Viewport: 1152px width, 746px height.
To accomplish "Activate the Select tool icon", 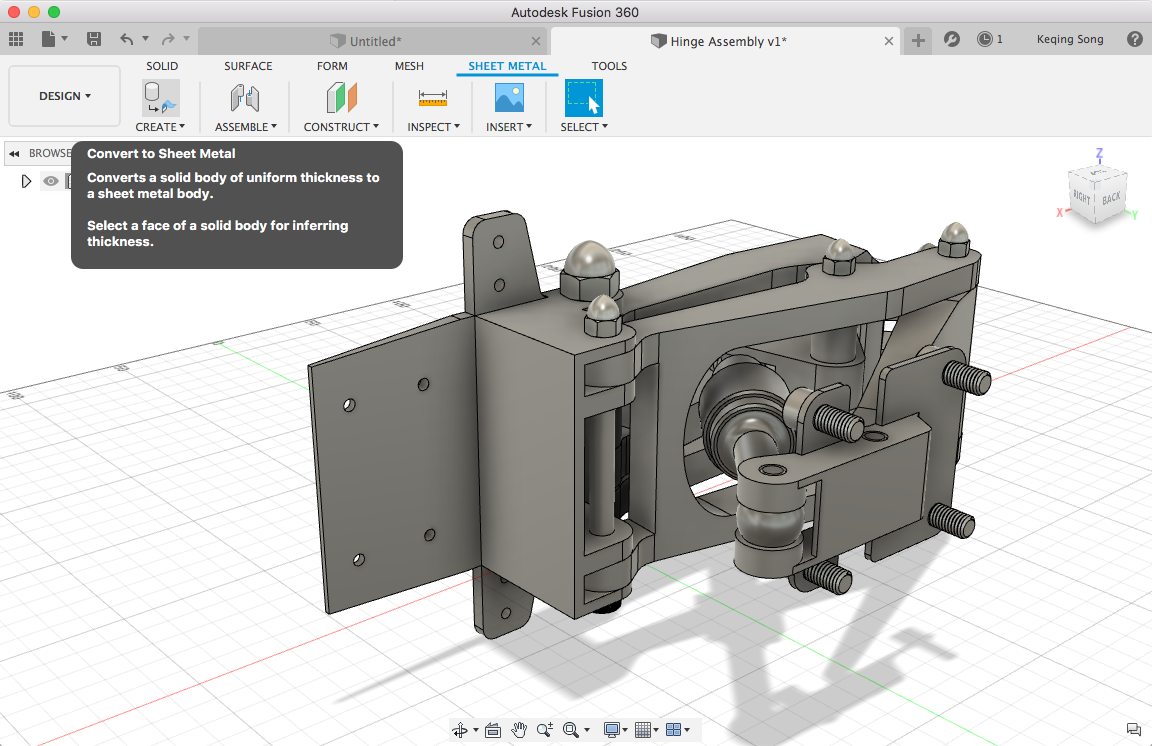I will coord(583,98).
